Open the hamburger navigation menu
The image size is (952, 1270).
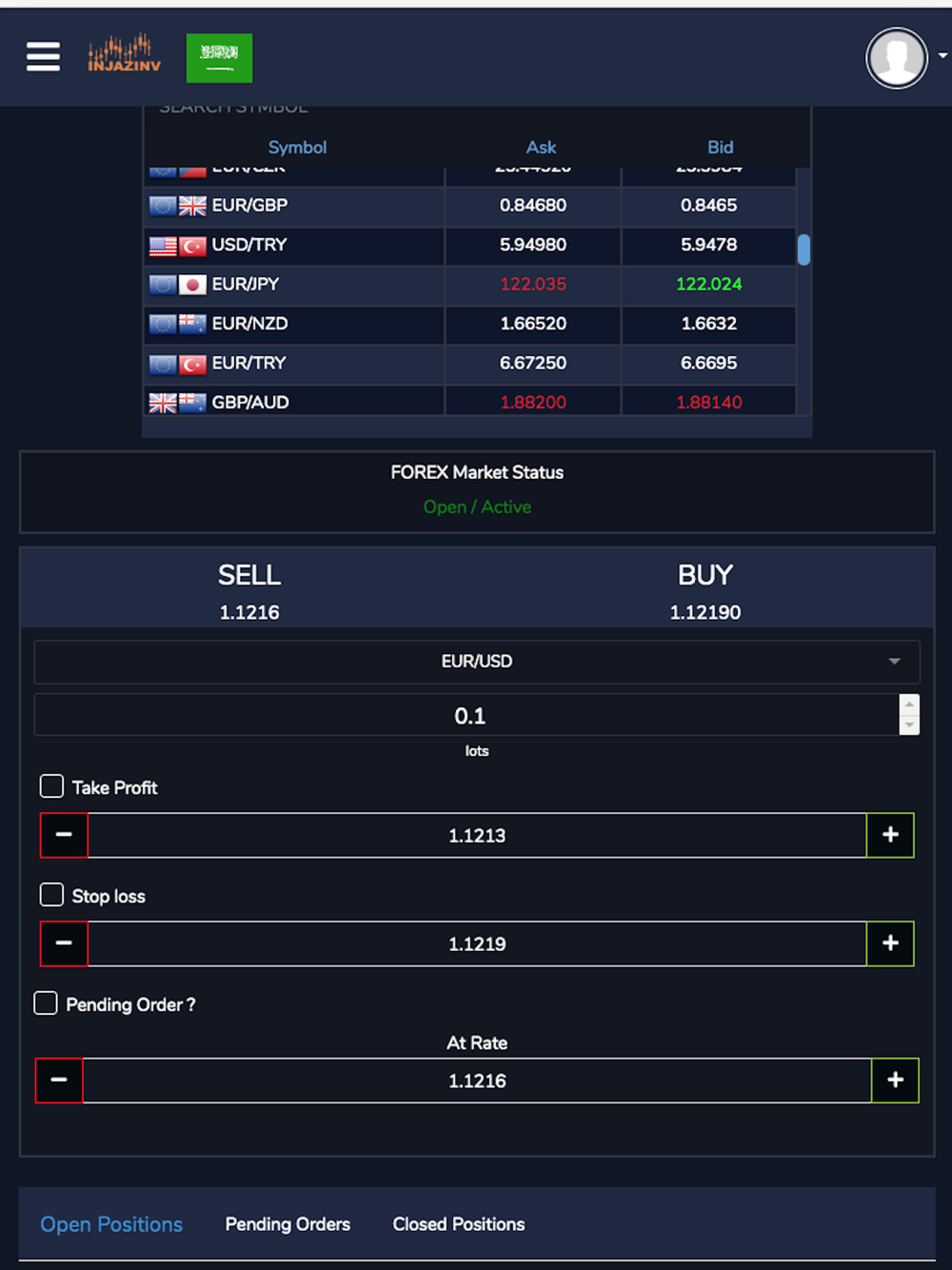43,57
